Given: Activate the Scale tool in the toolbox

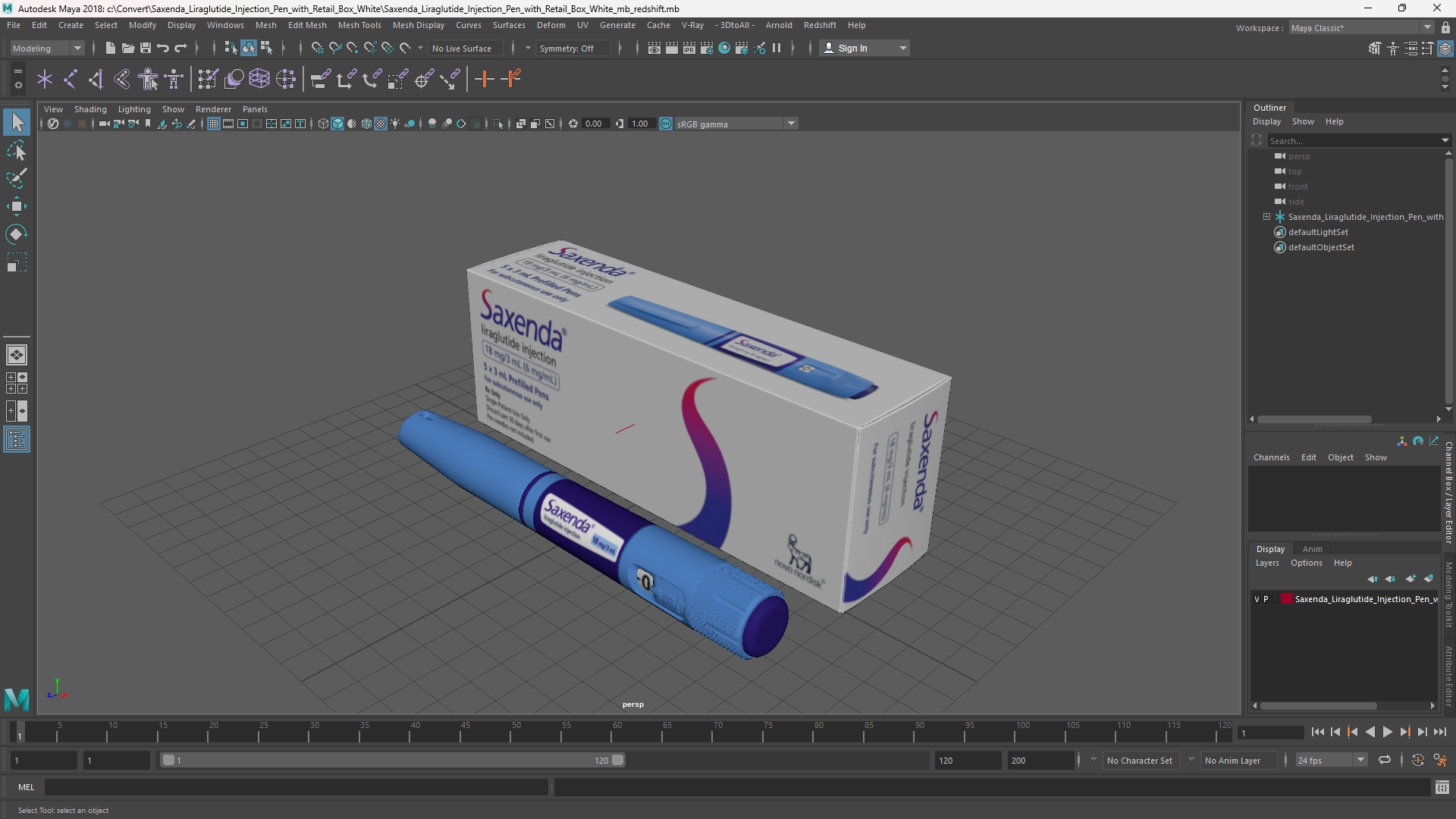Looking at the screenshot, I should click(x=17, y=262).
